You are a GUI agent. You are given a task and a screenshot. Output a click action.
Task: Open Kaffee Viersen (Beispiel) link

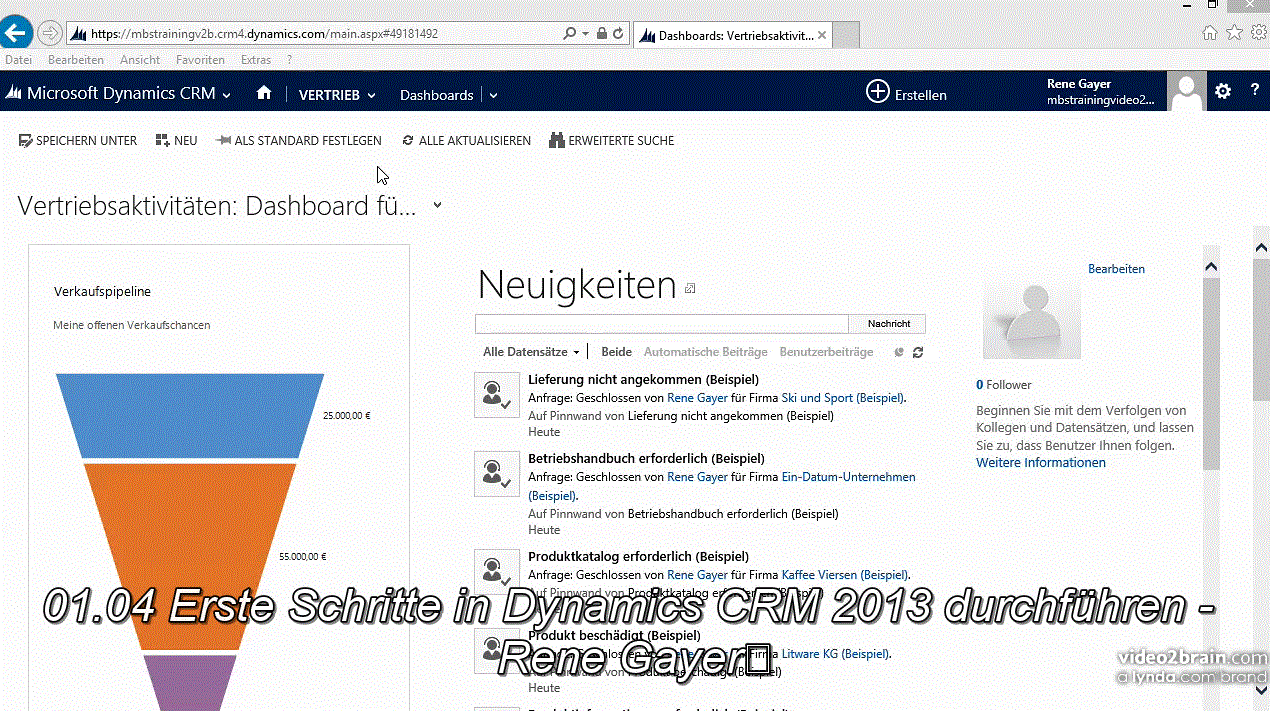click(x=844, y=575)
